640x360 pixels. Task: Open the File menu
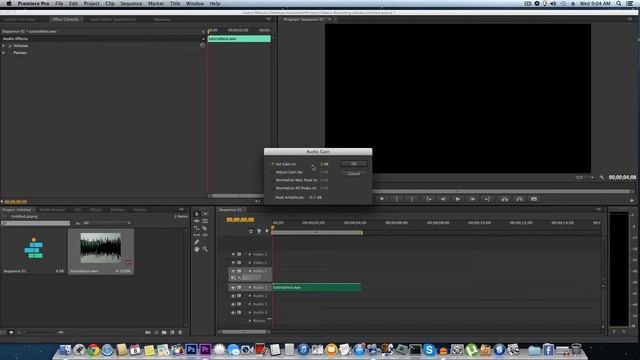pos(59,4)
